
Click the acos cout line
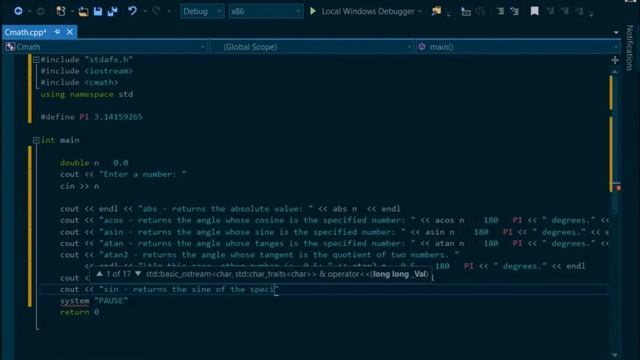click(x=335, y=220)
